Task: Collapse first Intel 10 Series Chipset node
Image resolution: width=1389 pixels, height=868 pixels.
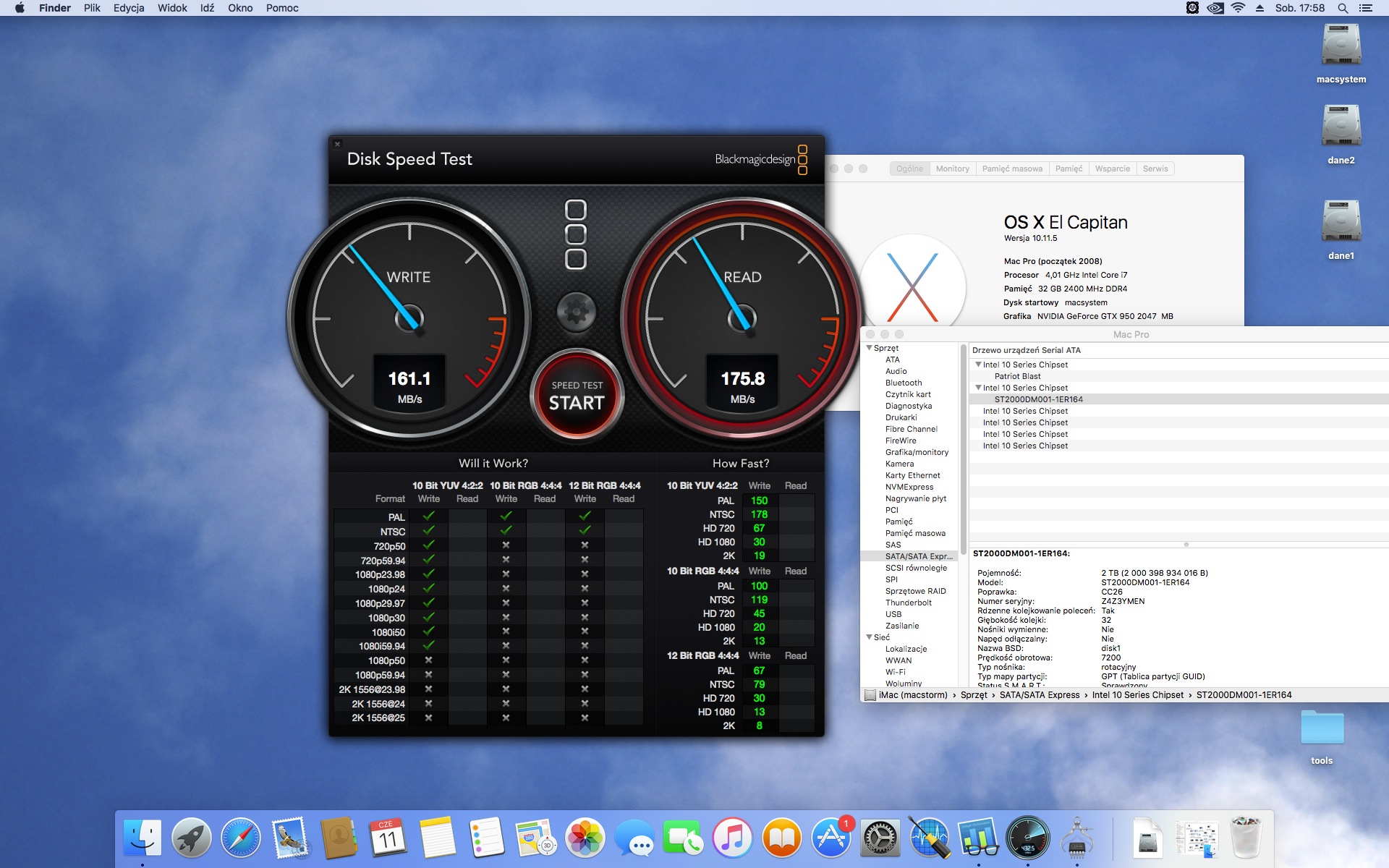Action: point(978,365)
